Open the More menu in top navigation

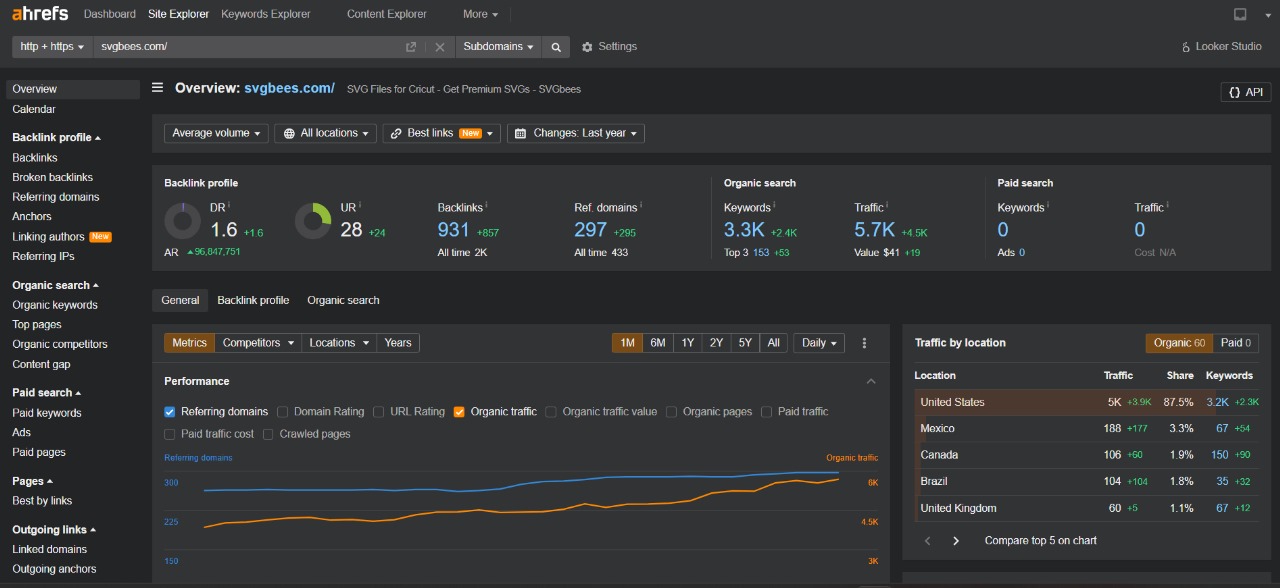coord(481,14)
